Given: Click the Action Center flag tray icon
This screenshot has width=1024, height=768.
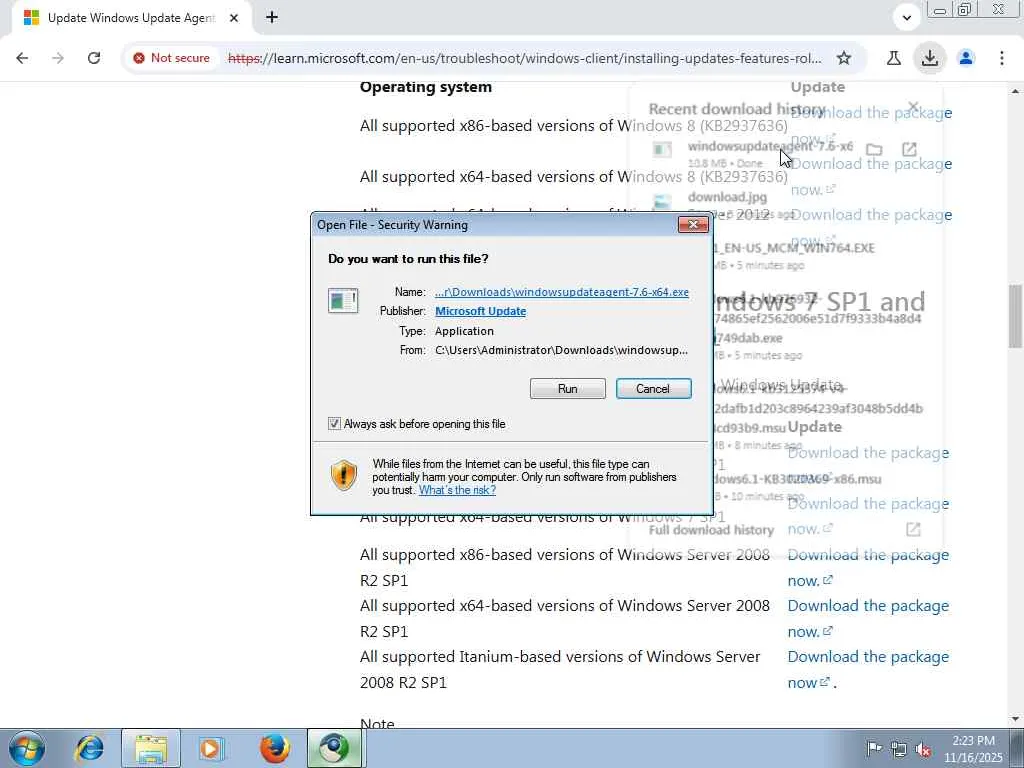Looking at the screenshot, I should [874, 749].
